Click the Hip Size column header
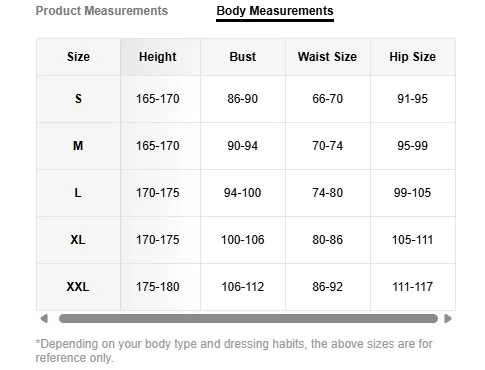Screen dimensions: 485x370 pyautogui.click(x=413, y=57)
